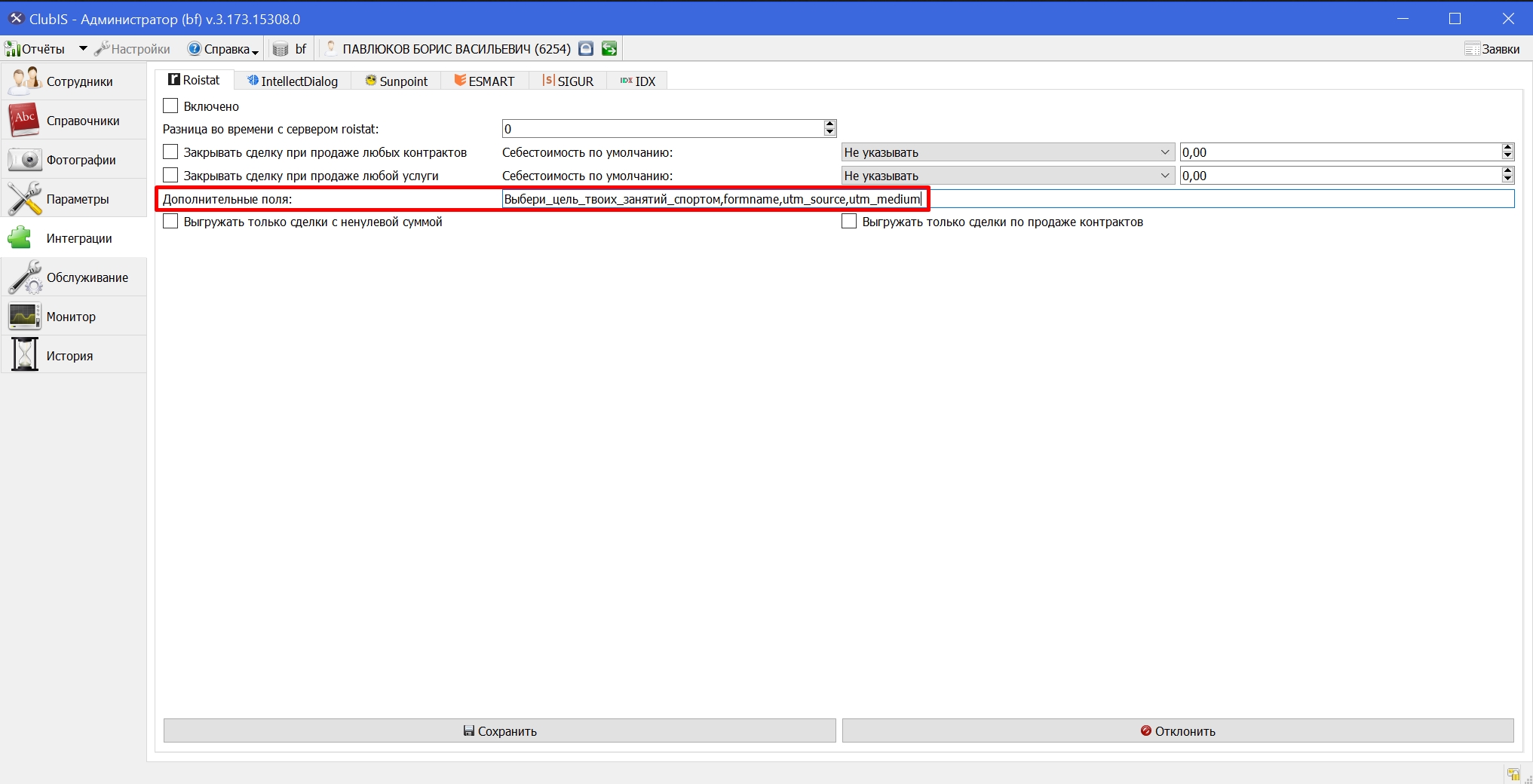Click the Отклонить button
The image size is (1533, 784).
pyautogui.click(x=1178, y=730)
